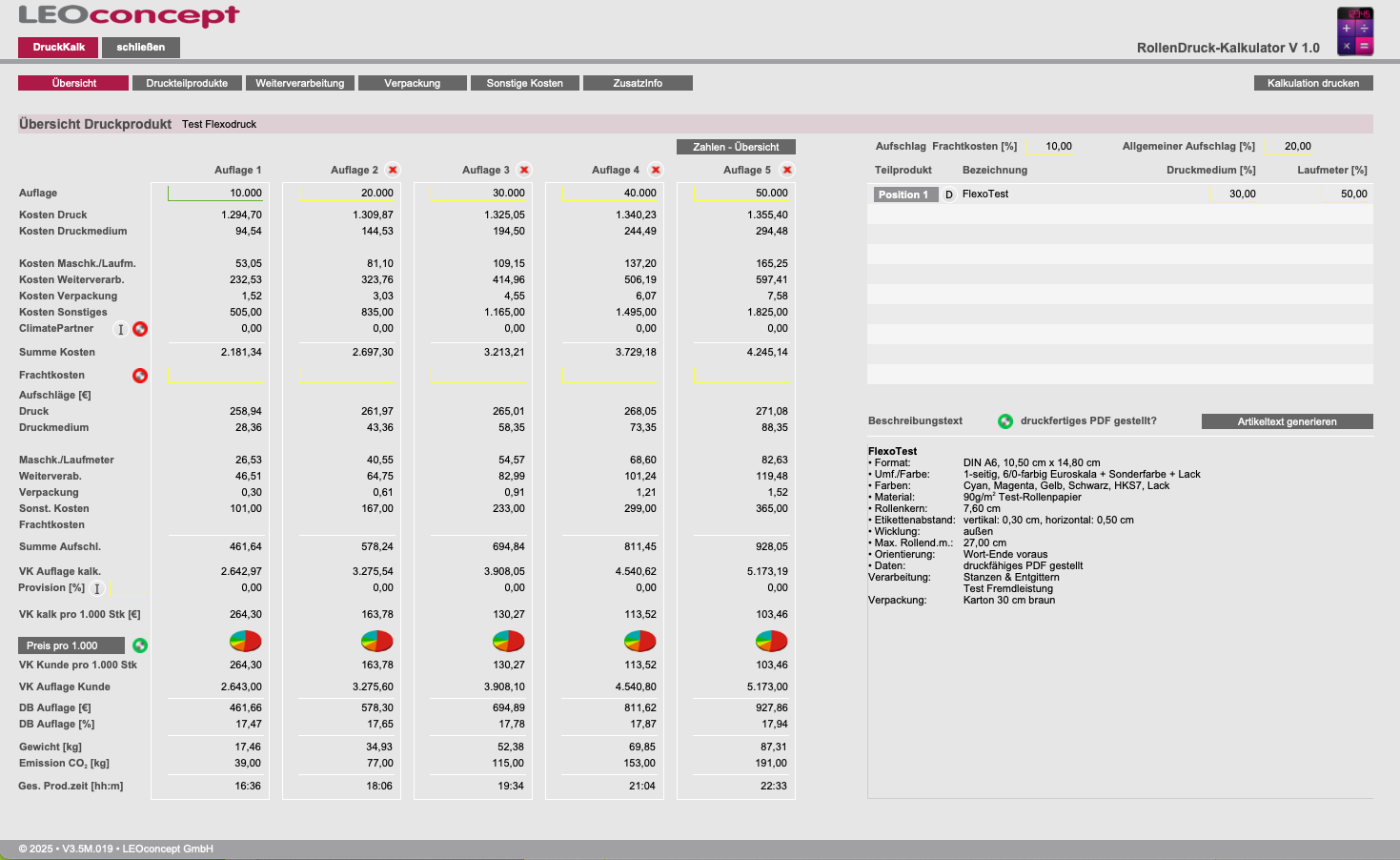The height and width of the screenshot is (860, 1400).
Task: Edit Aufschlag Frachtkosten percentage field
Action: [x=1049, y=146]
